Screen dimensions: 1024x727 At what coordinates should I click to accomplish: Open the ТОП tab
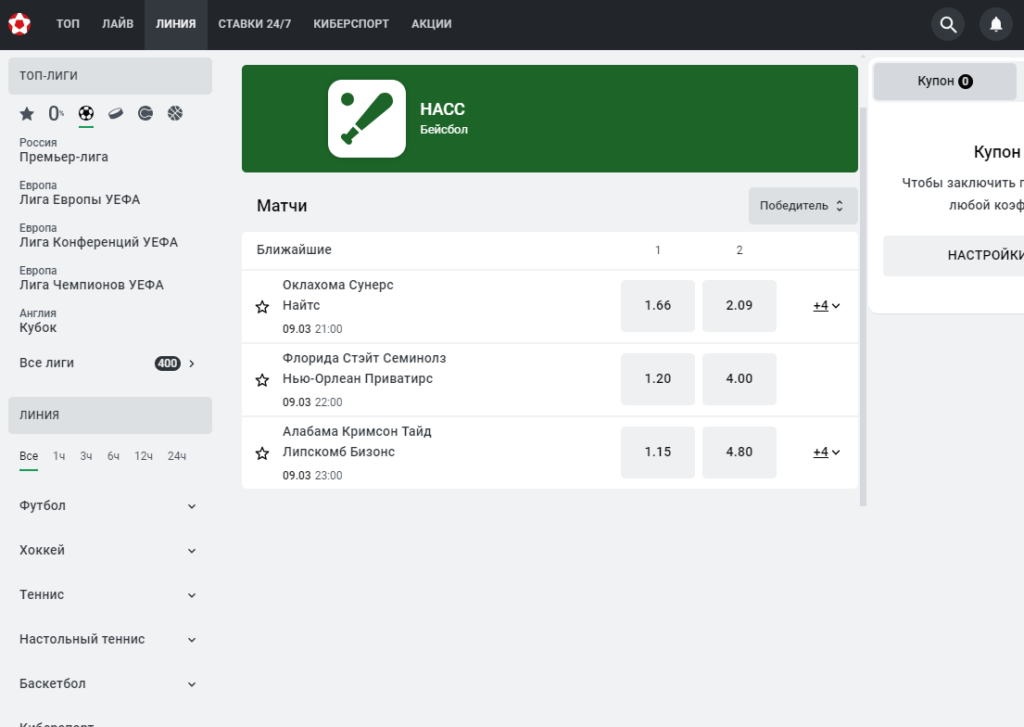click(x=67, y=24)
